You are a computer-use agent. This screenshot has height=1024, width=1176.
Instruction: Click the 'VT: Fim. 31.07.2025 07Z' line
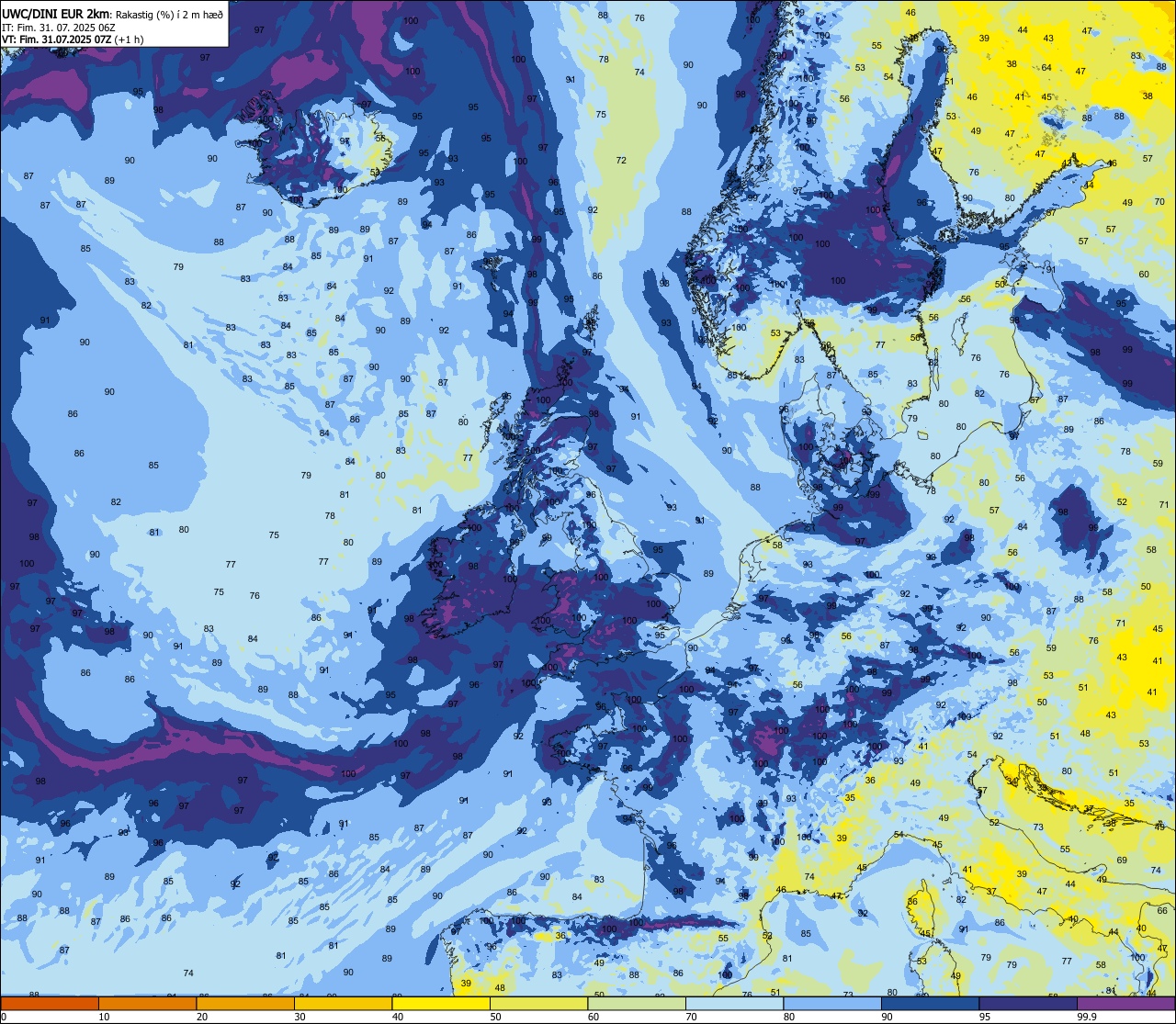[57, 39]
